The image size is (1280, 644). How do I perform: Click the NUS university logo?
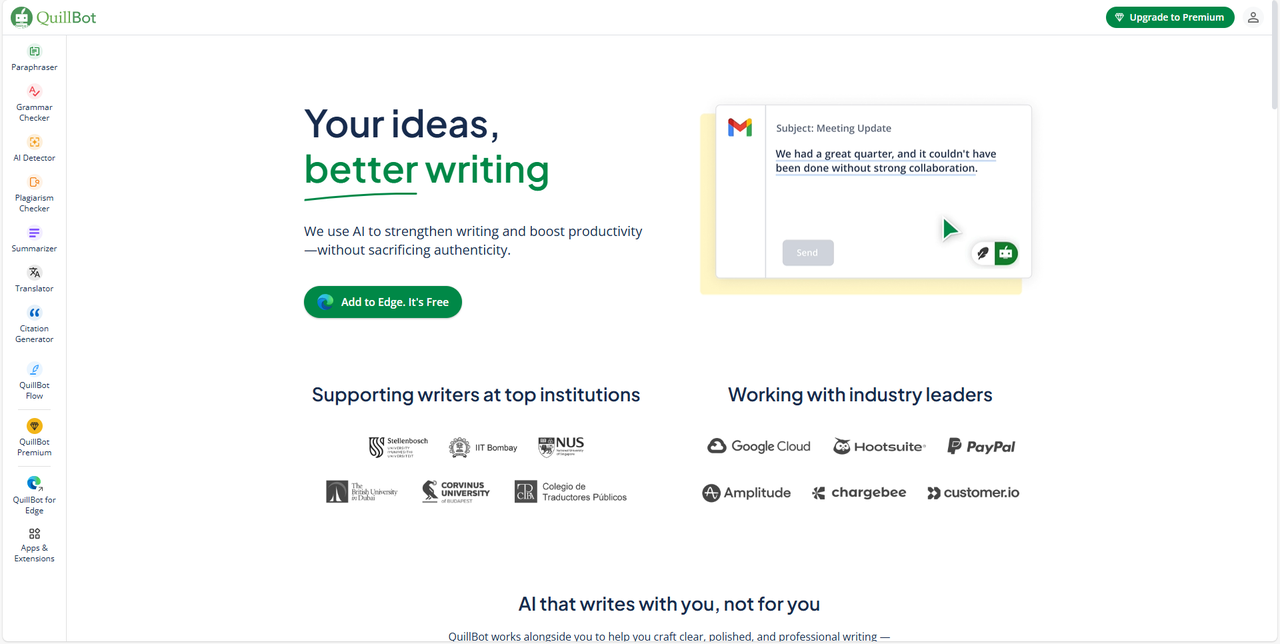(x=561, y=447)
